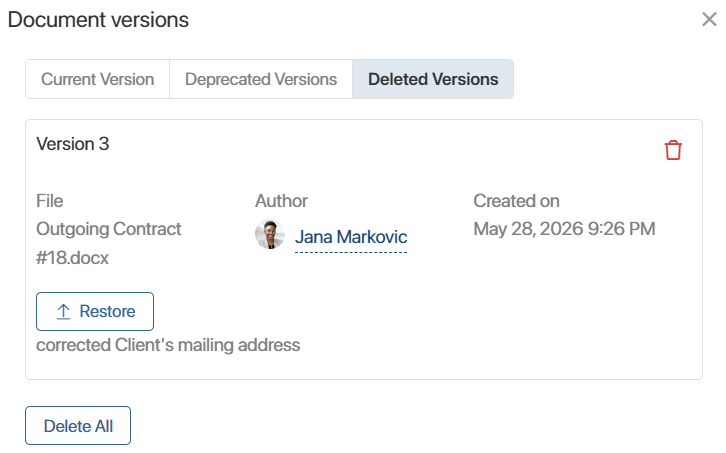Image resolution: width=726 pixels, height=453 pixels.
Task: Click the comment about corrected Client's mailing address
Action: [168, 345]
